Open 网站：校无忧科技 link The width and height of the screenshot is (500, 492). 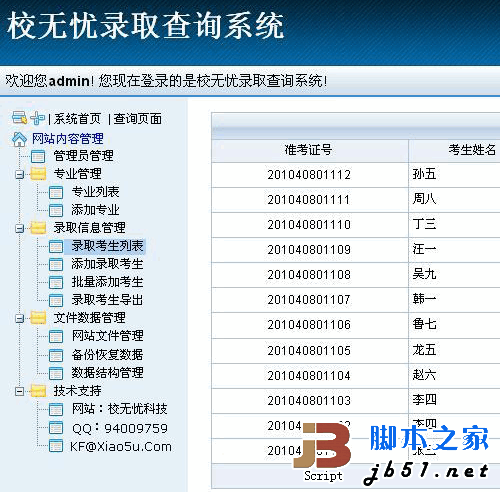[120, 409]
